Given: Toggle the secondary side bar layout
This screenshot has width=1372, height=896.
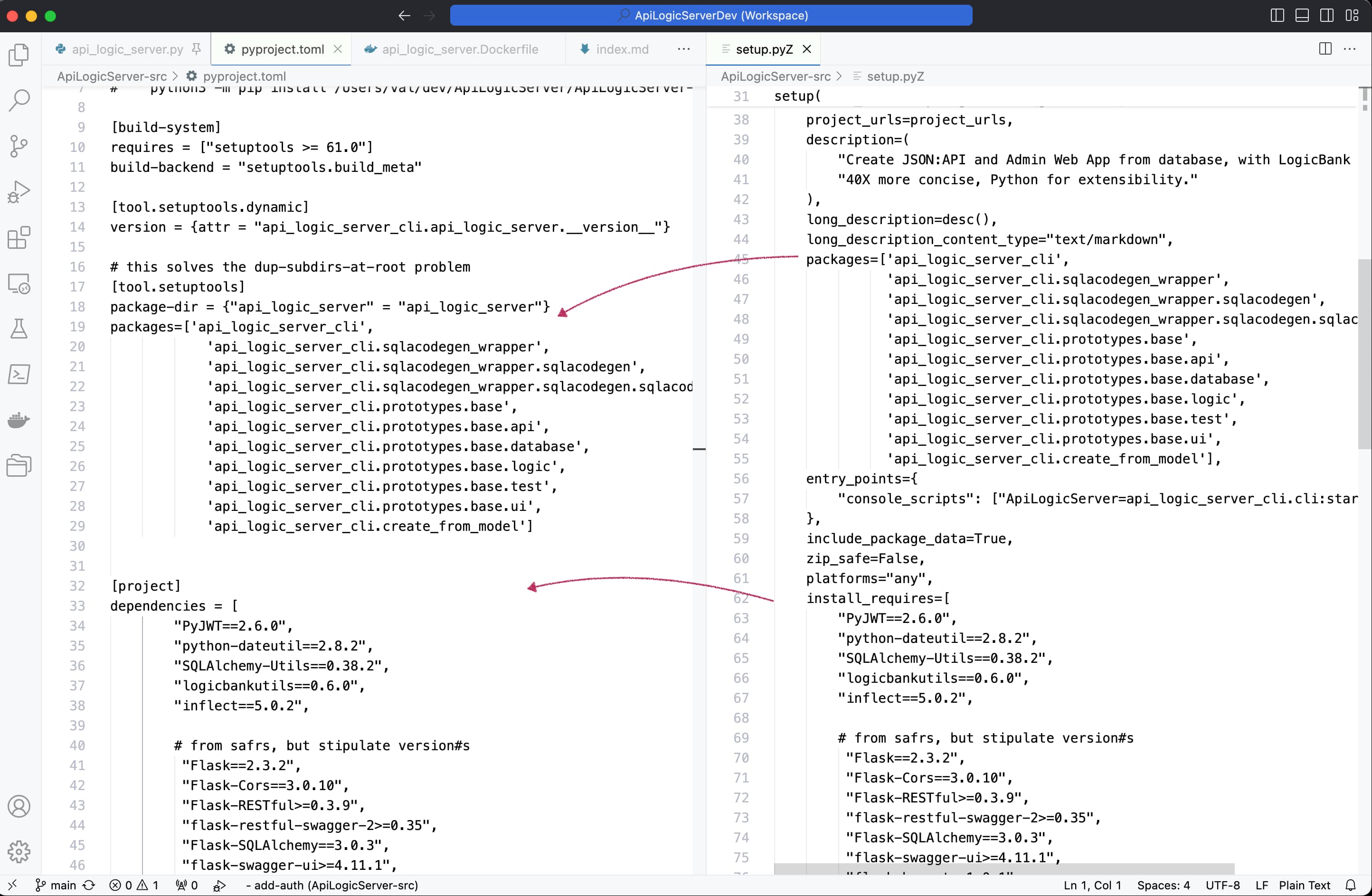Looking at the screenshot, I should click(1326, 16).
